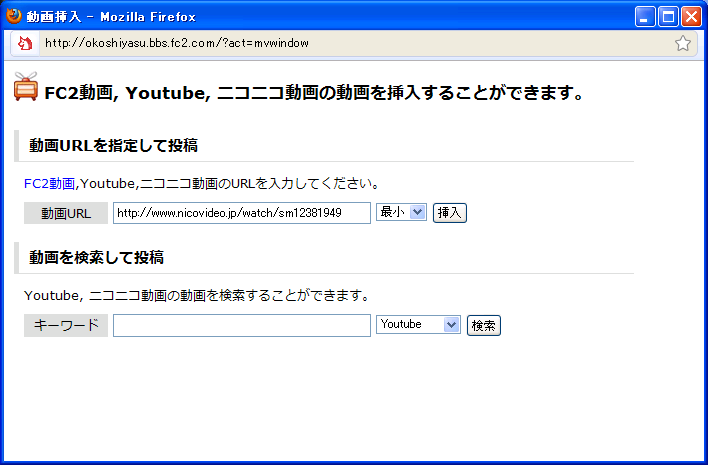
Task: Minimize the 動画挿入 window
Action: pyautogui.click(x=645, y=16)
